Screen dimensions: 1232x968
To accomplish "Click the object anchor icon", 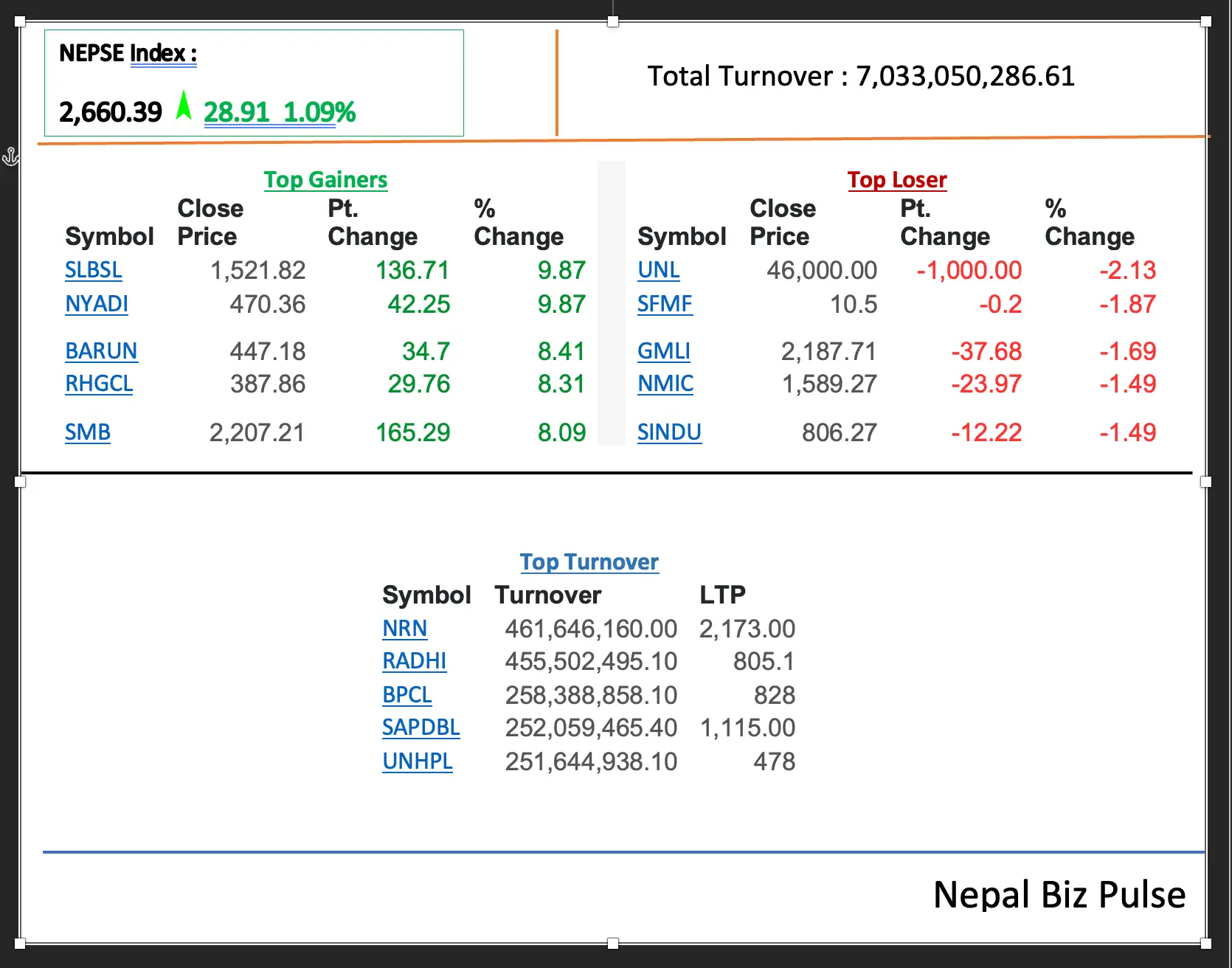I will click(10, 156).
